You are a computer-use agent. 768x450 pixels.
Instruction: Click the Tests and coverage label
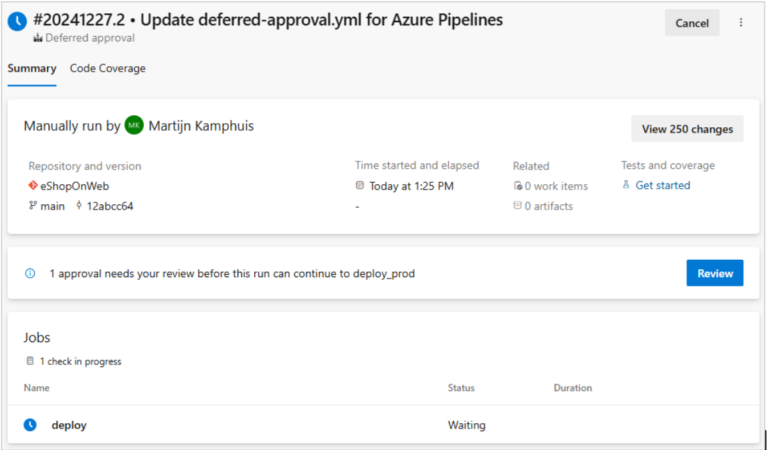coord(668,166)
